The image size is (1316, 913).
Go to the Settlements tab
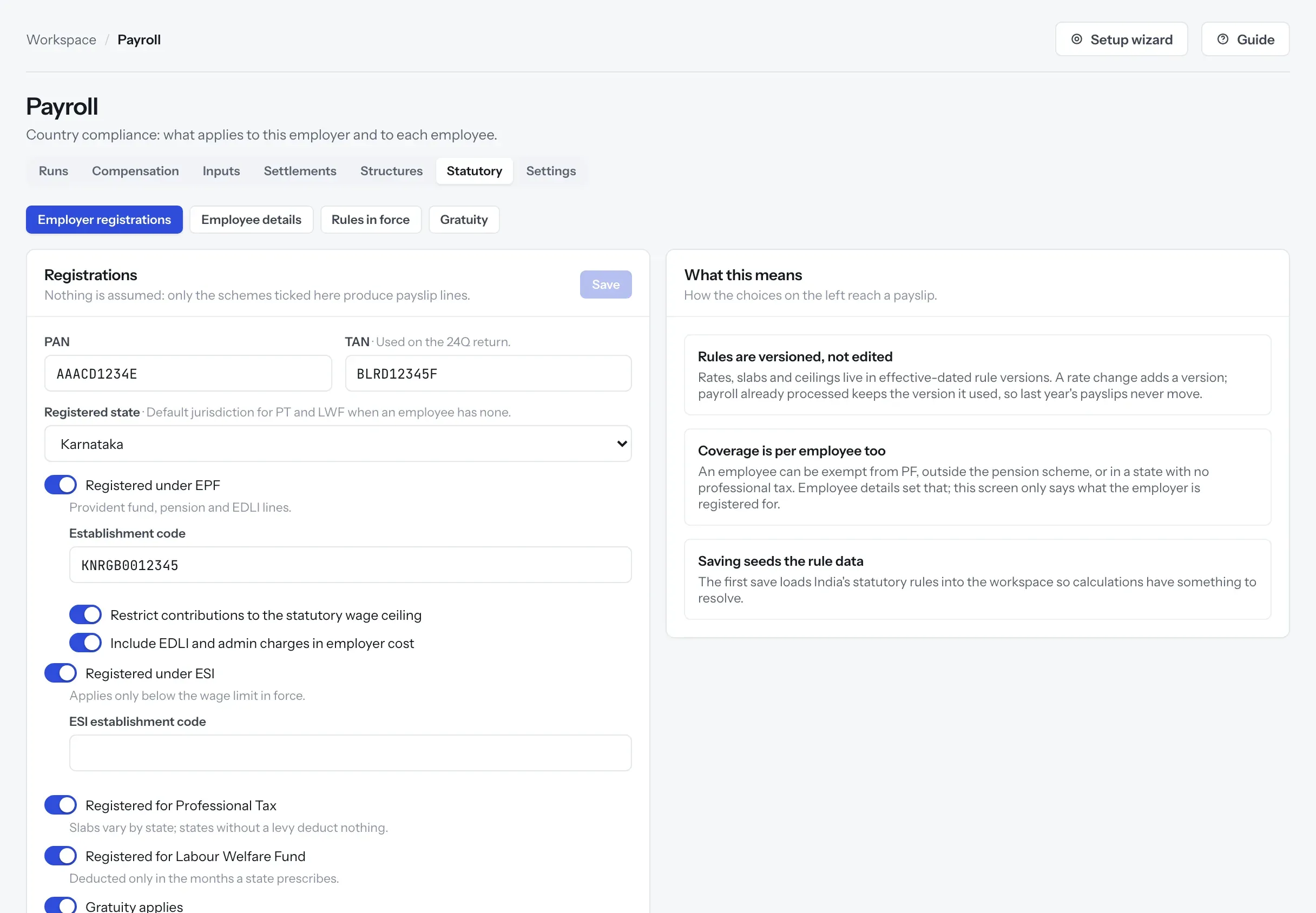(300, 171)
